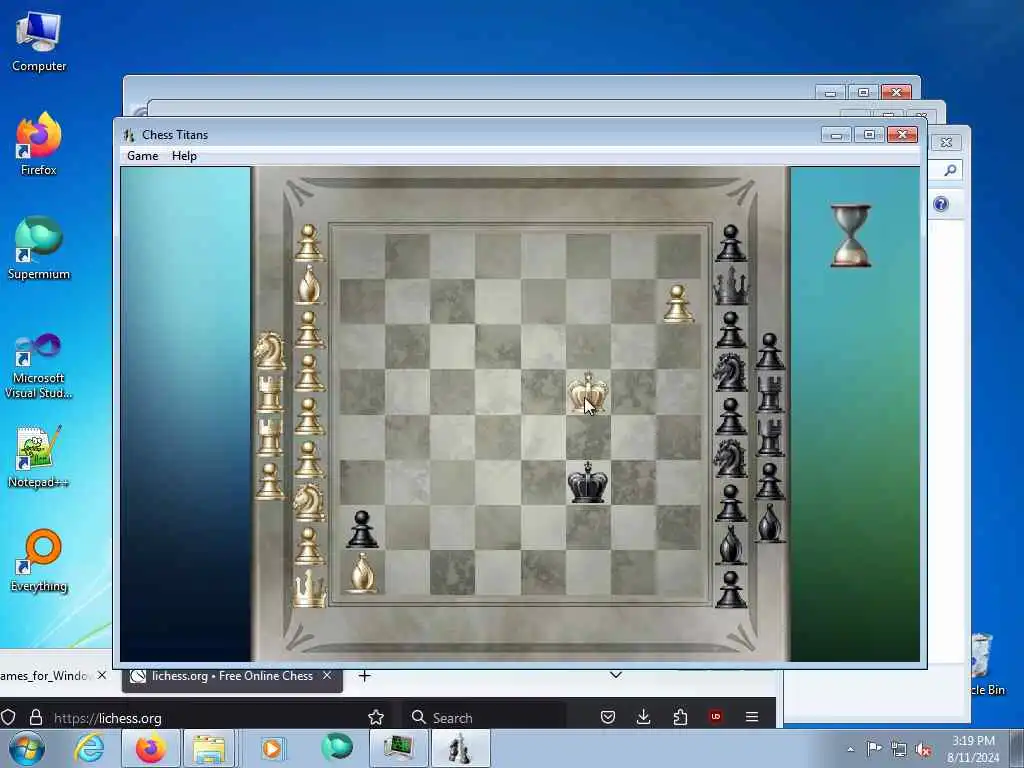This screenshot has width=1024, height=768.
Task: Click the Windows Start button
Action: click(26, 748)
